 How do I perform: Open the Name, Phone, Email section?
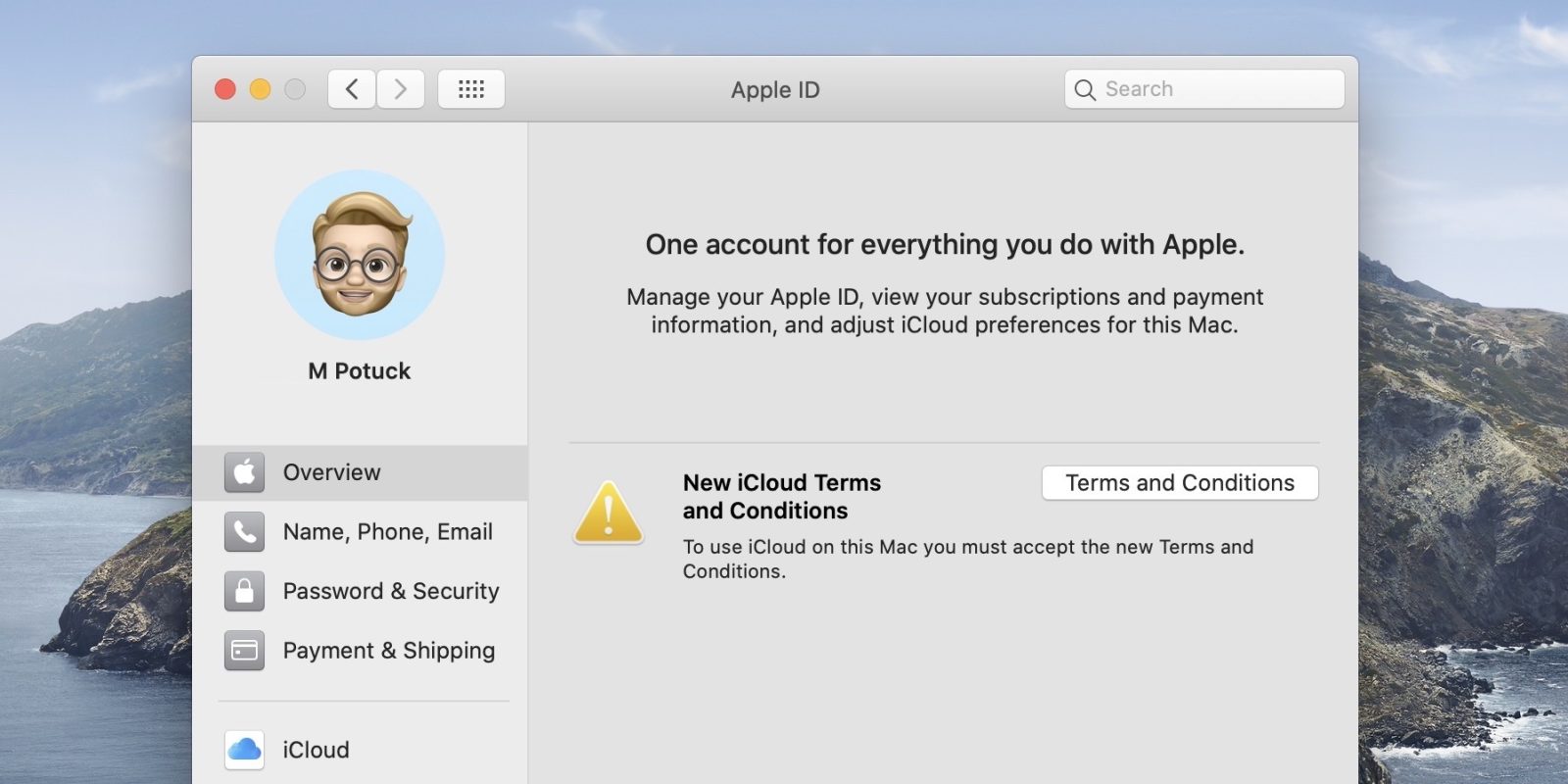click(x=387, y=532)
